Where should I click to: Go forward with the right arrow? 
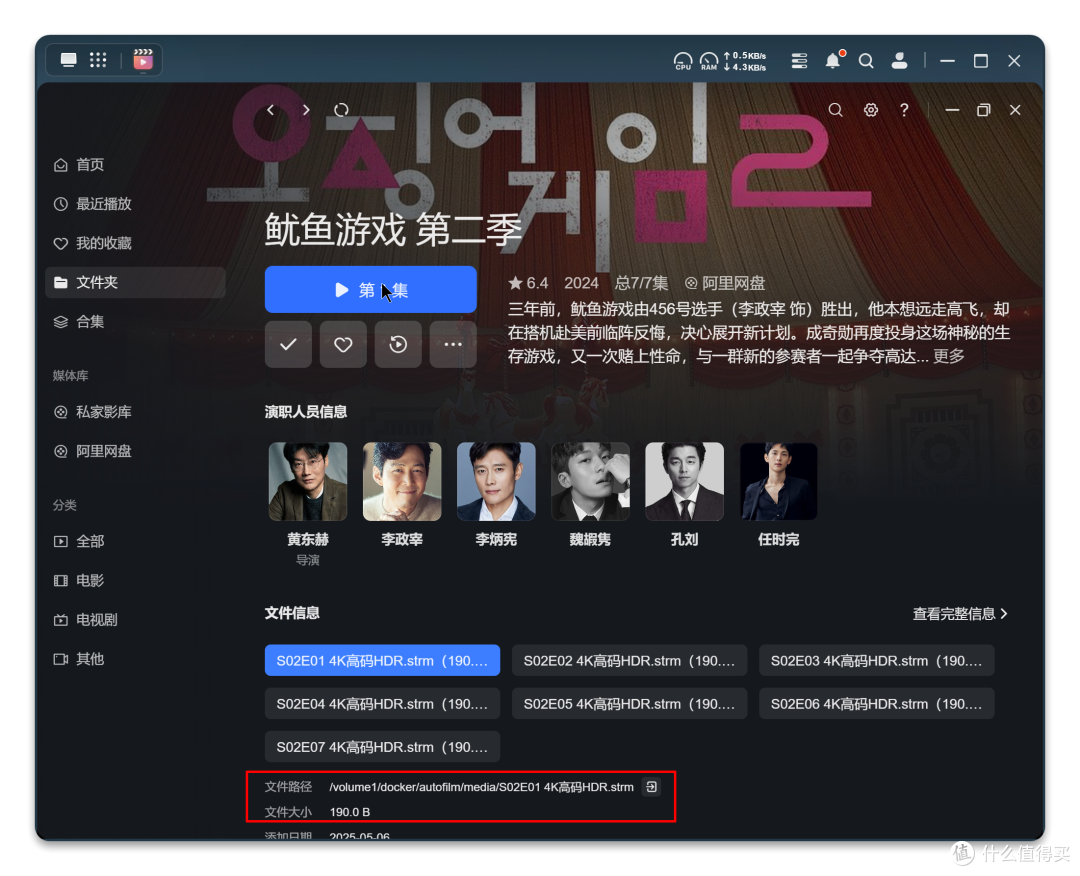[306, 110]
